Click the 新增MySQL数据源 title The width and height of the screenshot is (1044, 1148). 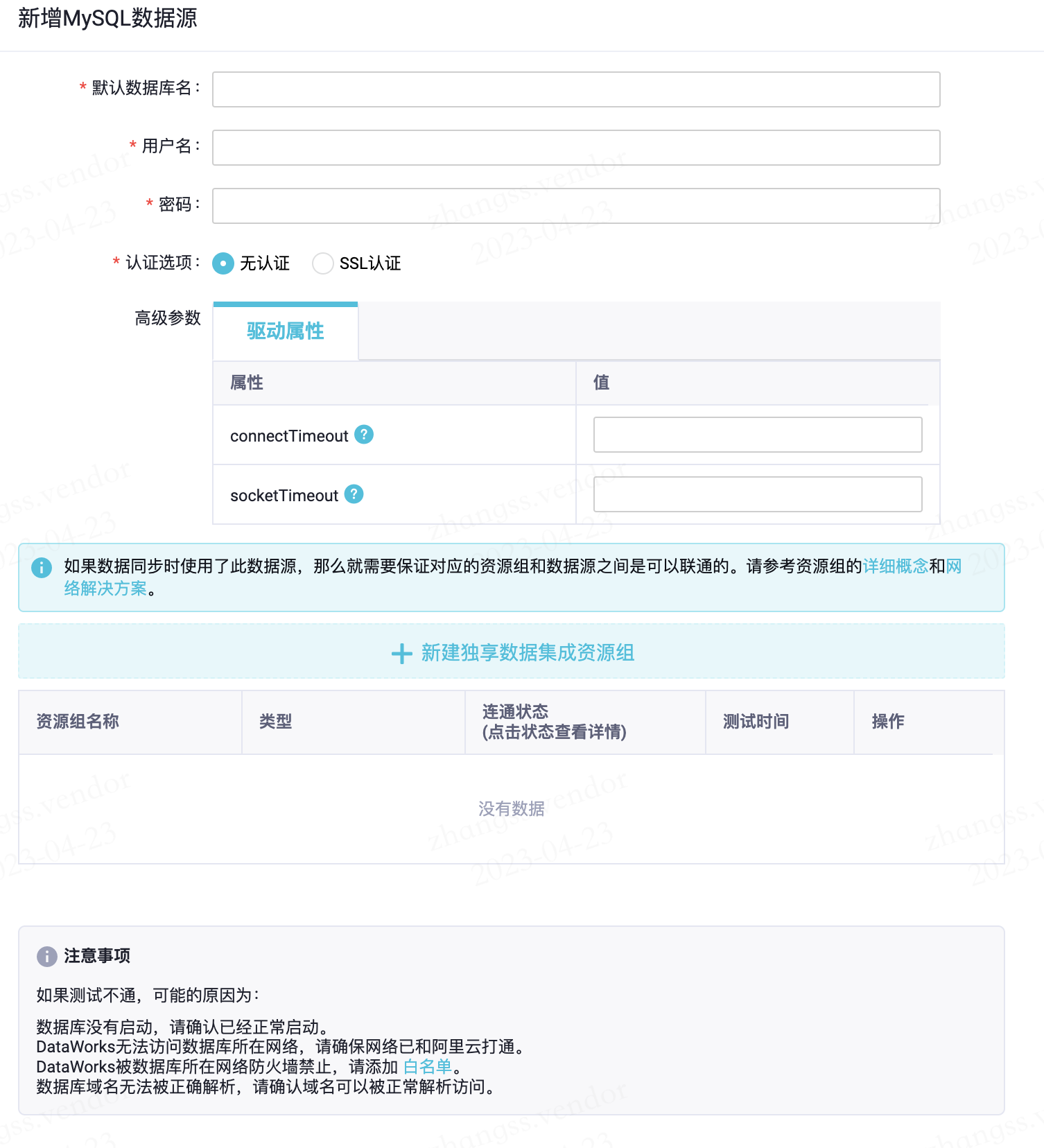107,18
